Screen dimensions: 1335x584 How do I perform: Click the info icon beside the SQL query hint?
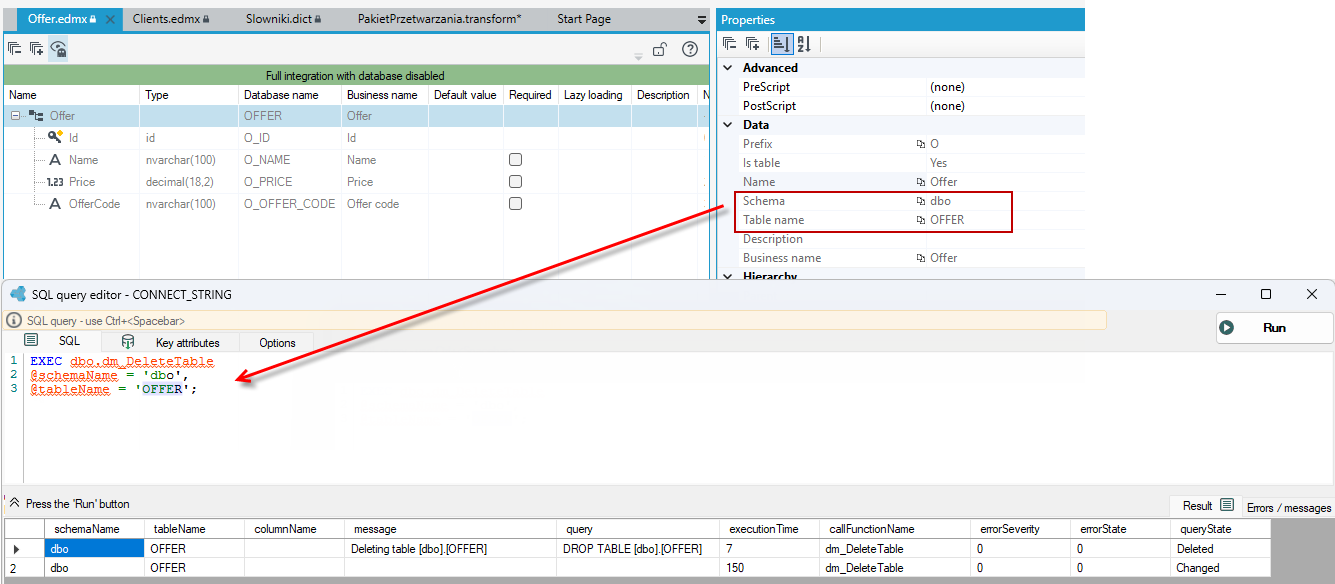pos(14,321)
